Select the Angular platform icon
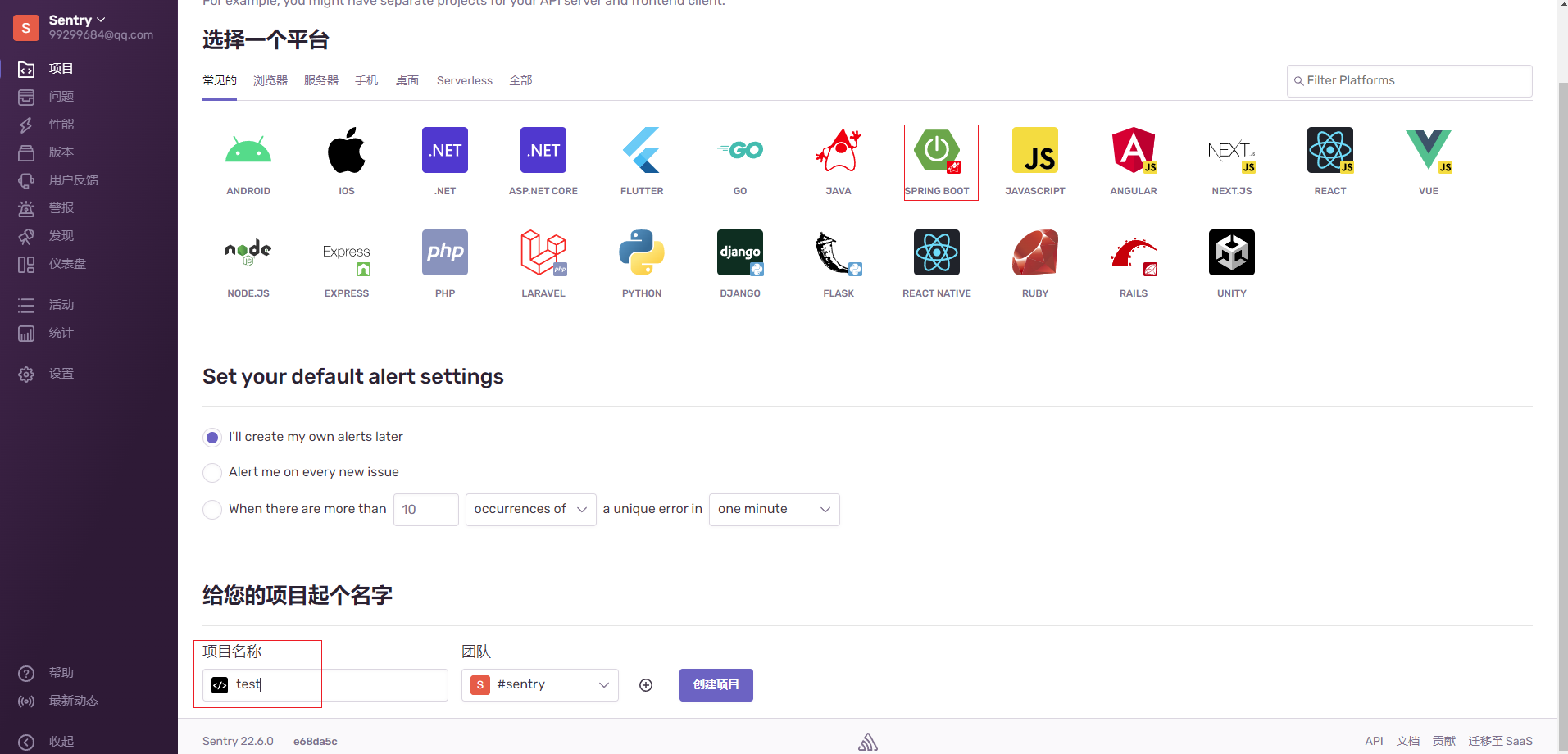The image size is (1568, 754). (x=1134, y=150)
